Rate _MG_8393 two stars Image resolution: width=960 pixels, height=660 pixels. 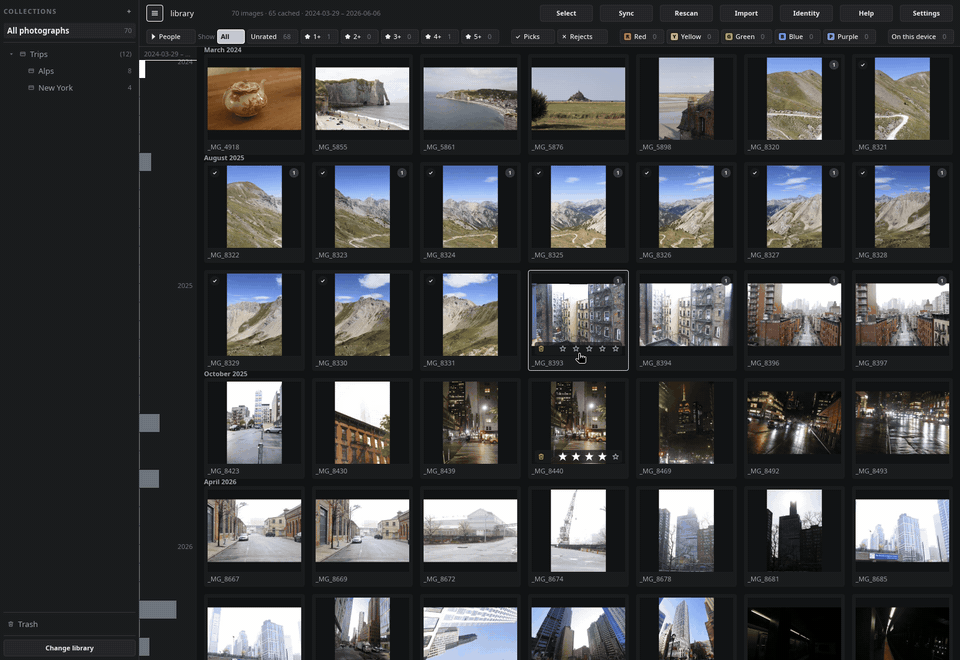576,349
